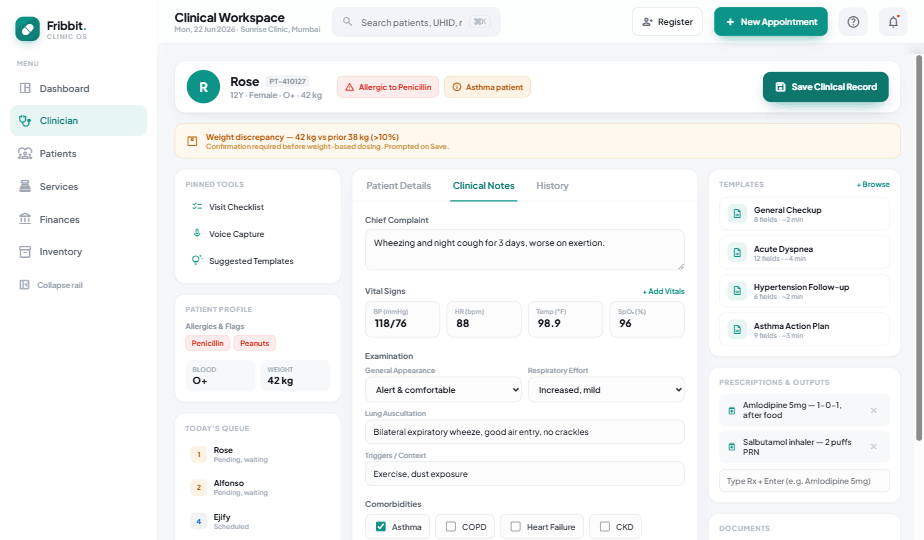Click the Search patients field
Viewport: 924px width, 540px height.
coord(416,22)
